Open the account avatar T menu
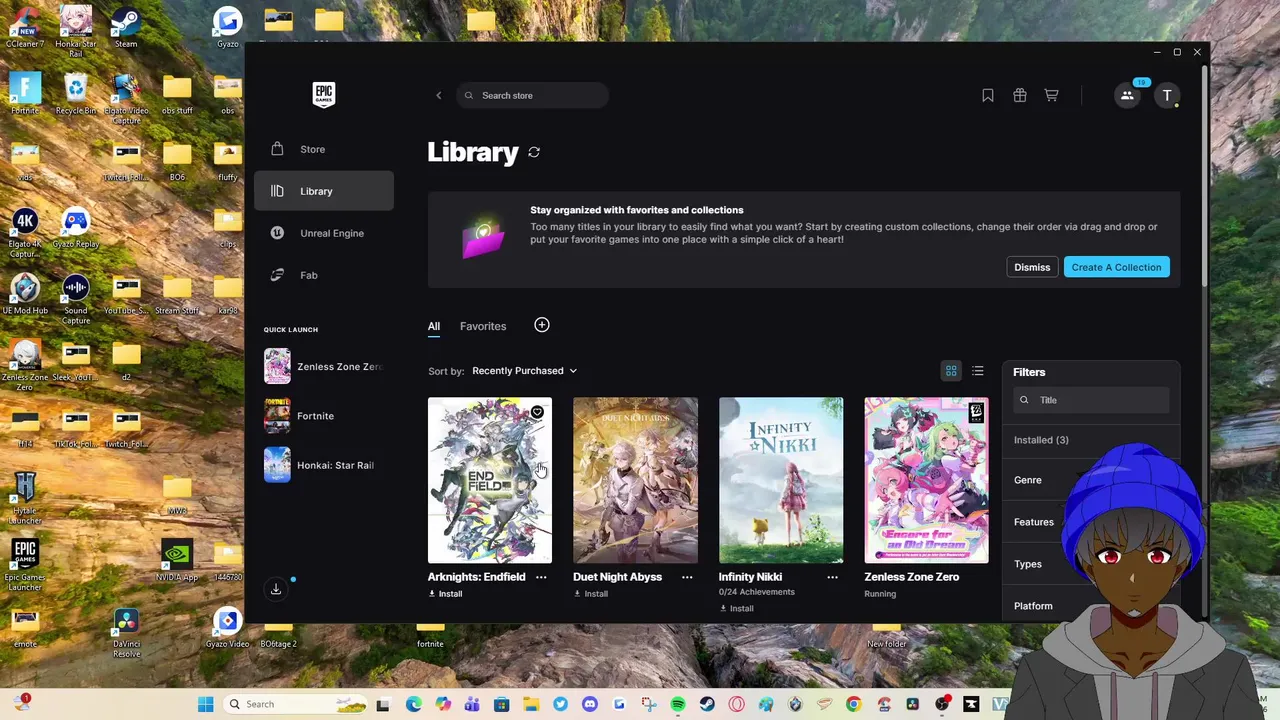Screen dimensions: 1280x720 pos(1167,95)
